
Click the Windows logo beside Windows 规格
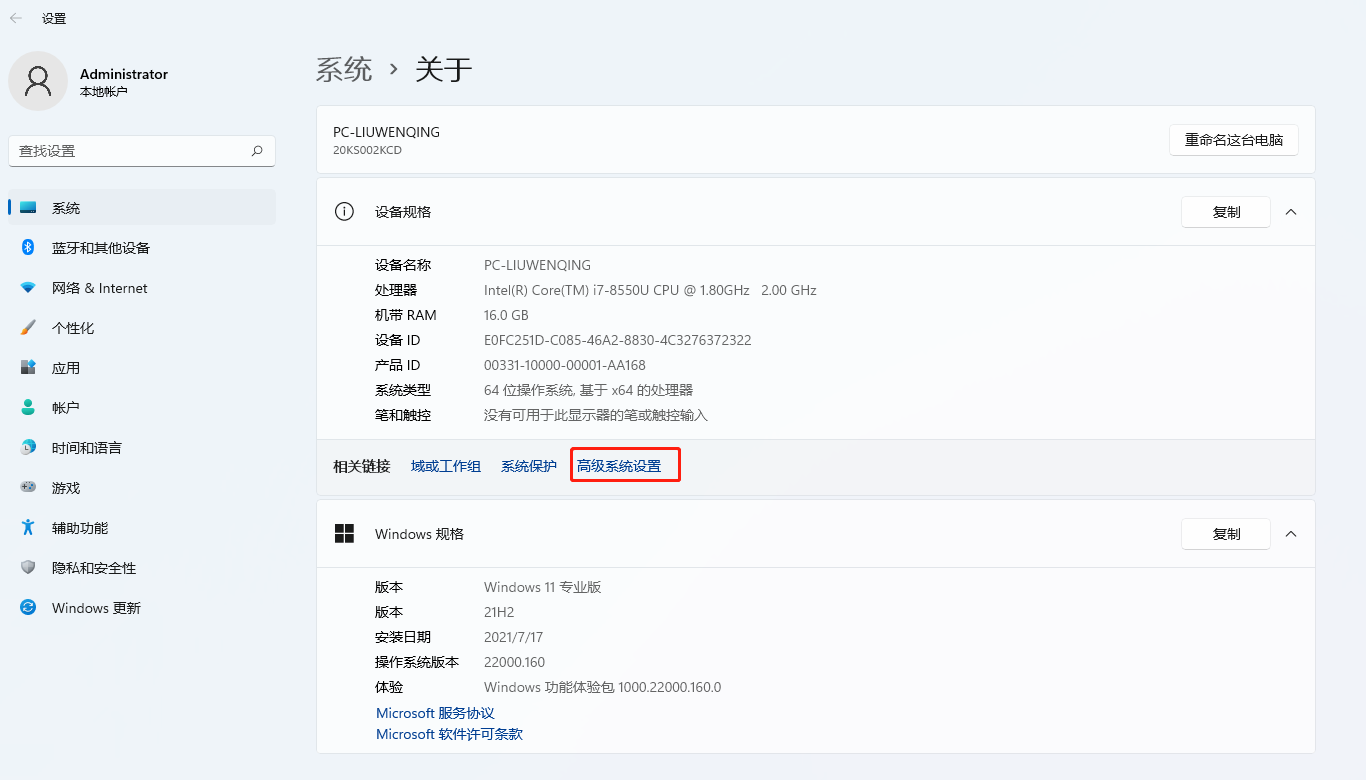344,534
